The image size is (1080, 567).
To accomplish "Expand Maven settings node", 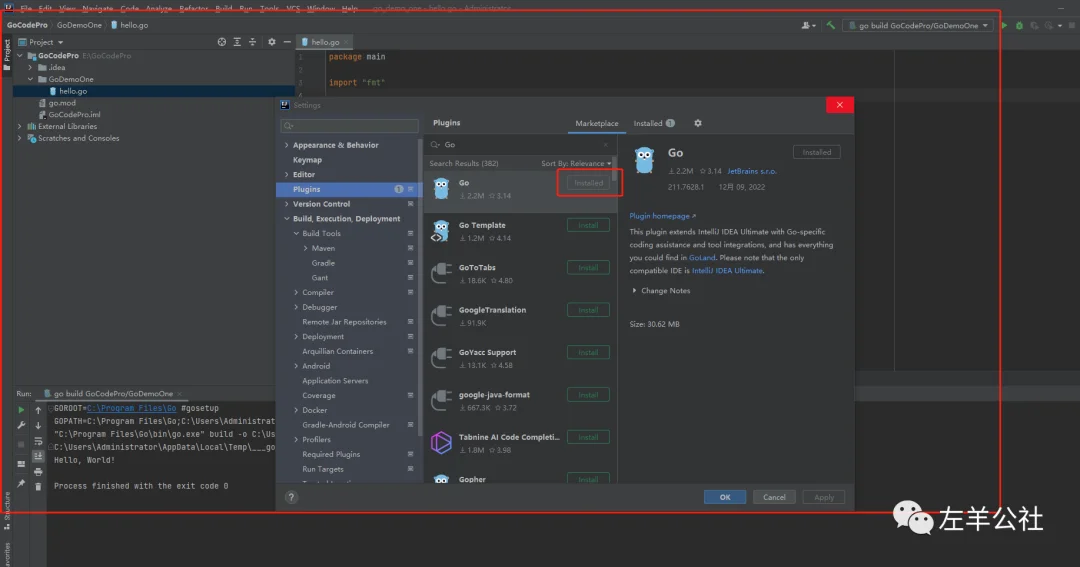I will click(x=306, y=249).
